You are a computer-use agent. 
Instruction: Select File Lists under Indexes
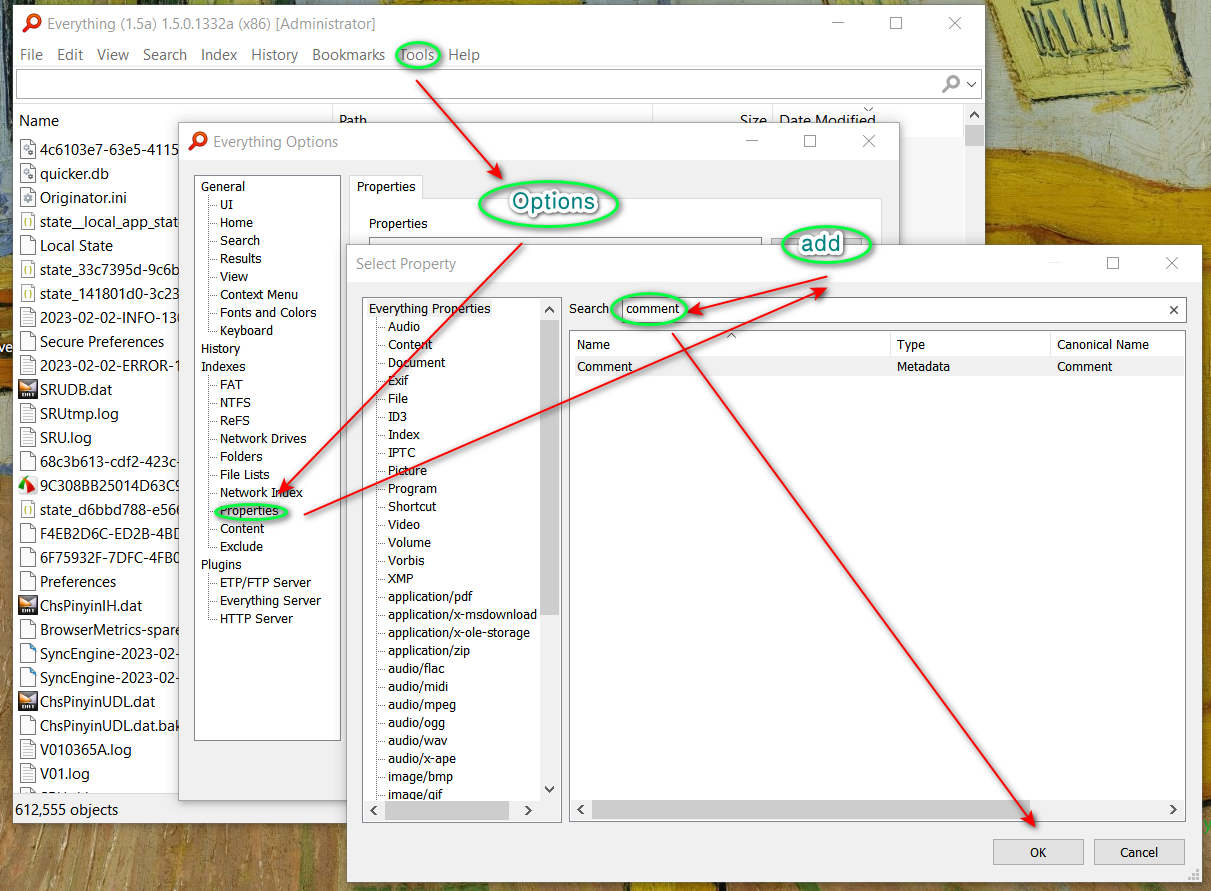coord(245,475)
